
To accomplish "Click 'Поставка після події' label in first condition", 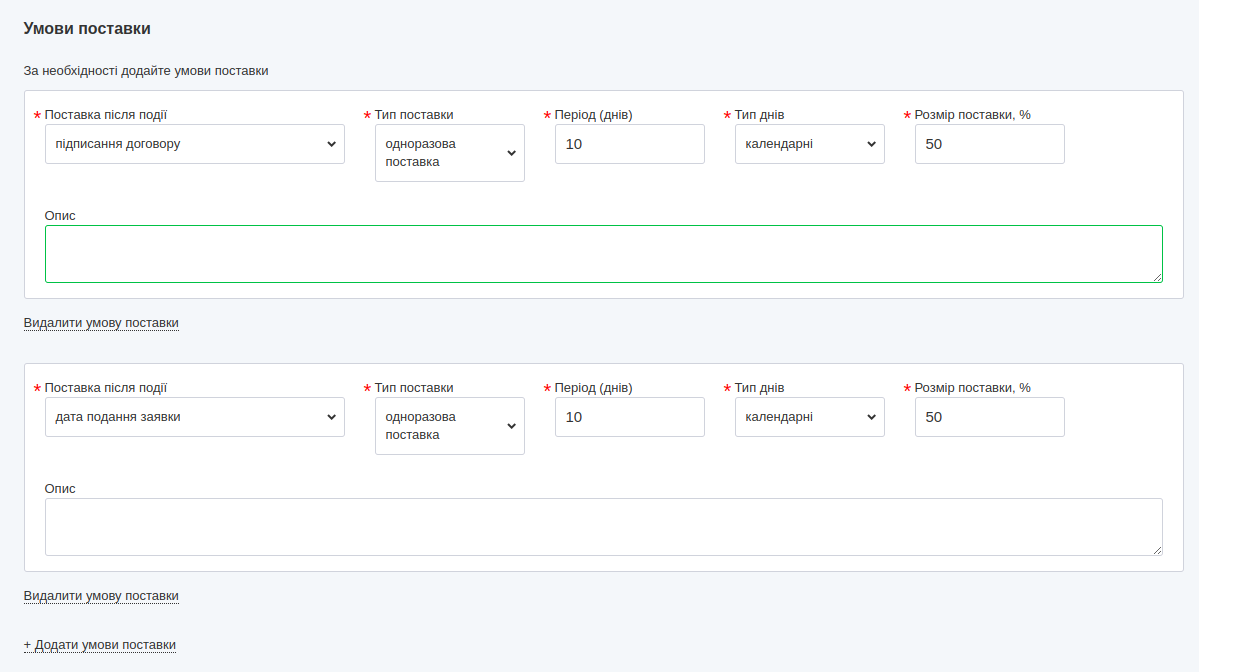I will tap(105, 115).
